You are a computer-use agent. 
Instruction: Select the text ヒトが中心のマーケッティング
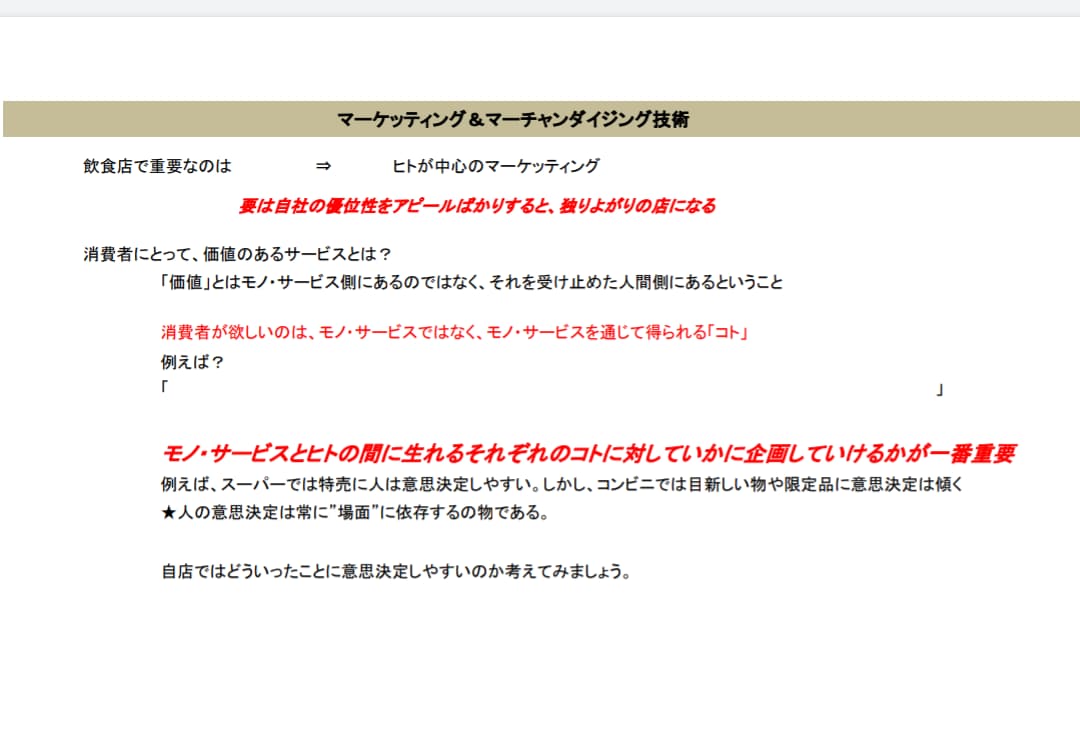pyautogui.click(x=495, y=166)
